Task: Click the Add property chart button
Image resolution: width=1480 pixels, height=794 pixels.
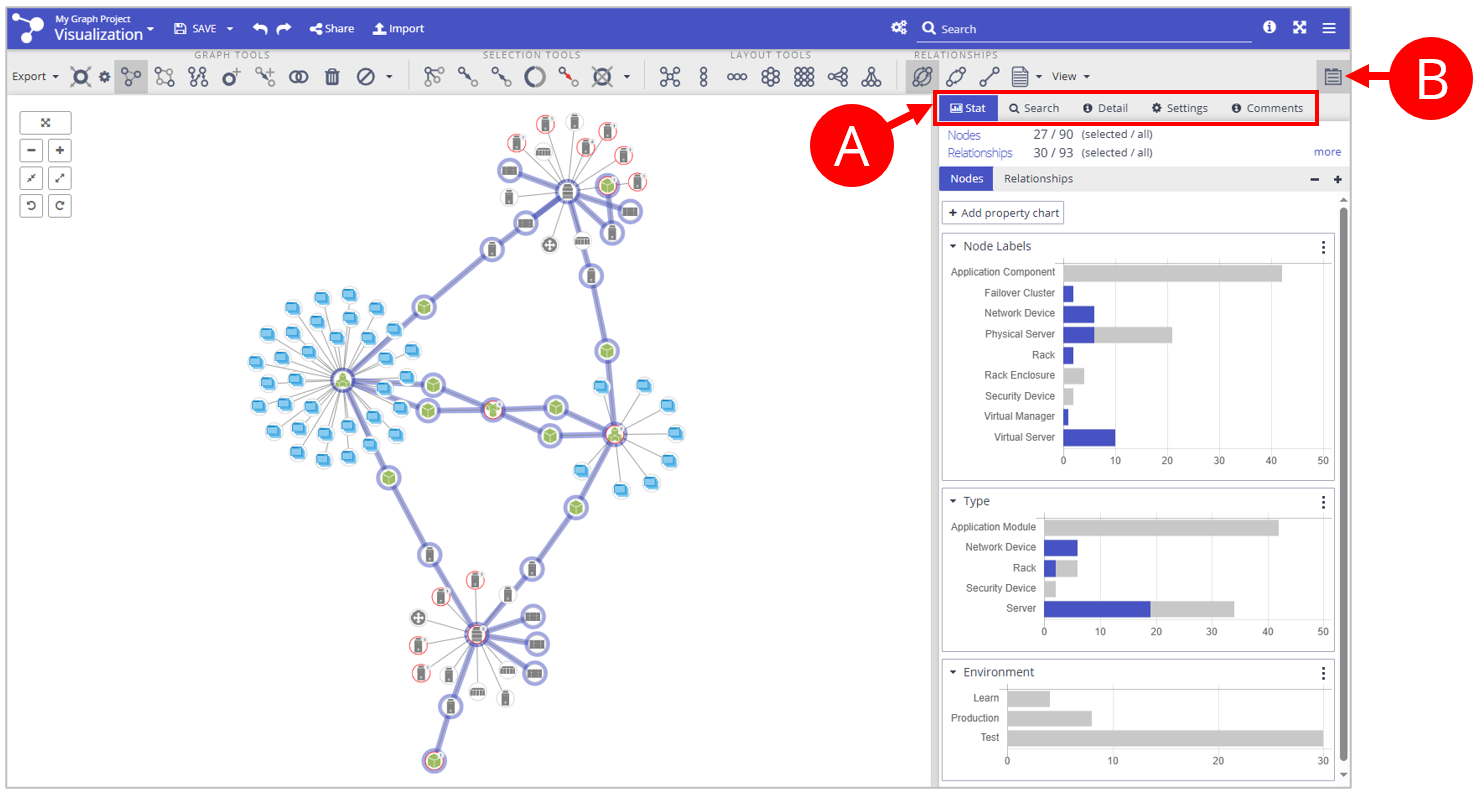Action: pos(1002,213)
